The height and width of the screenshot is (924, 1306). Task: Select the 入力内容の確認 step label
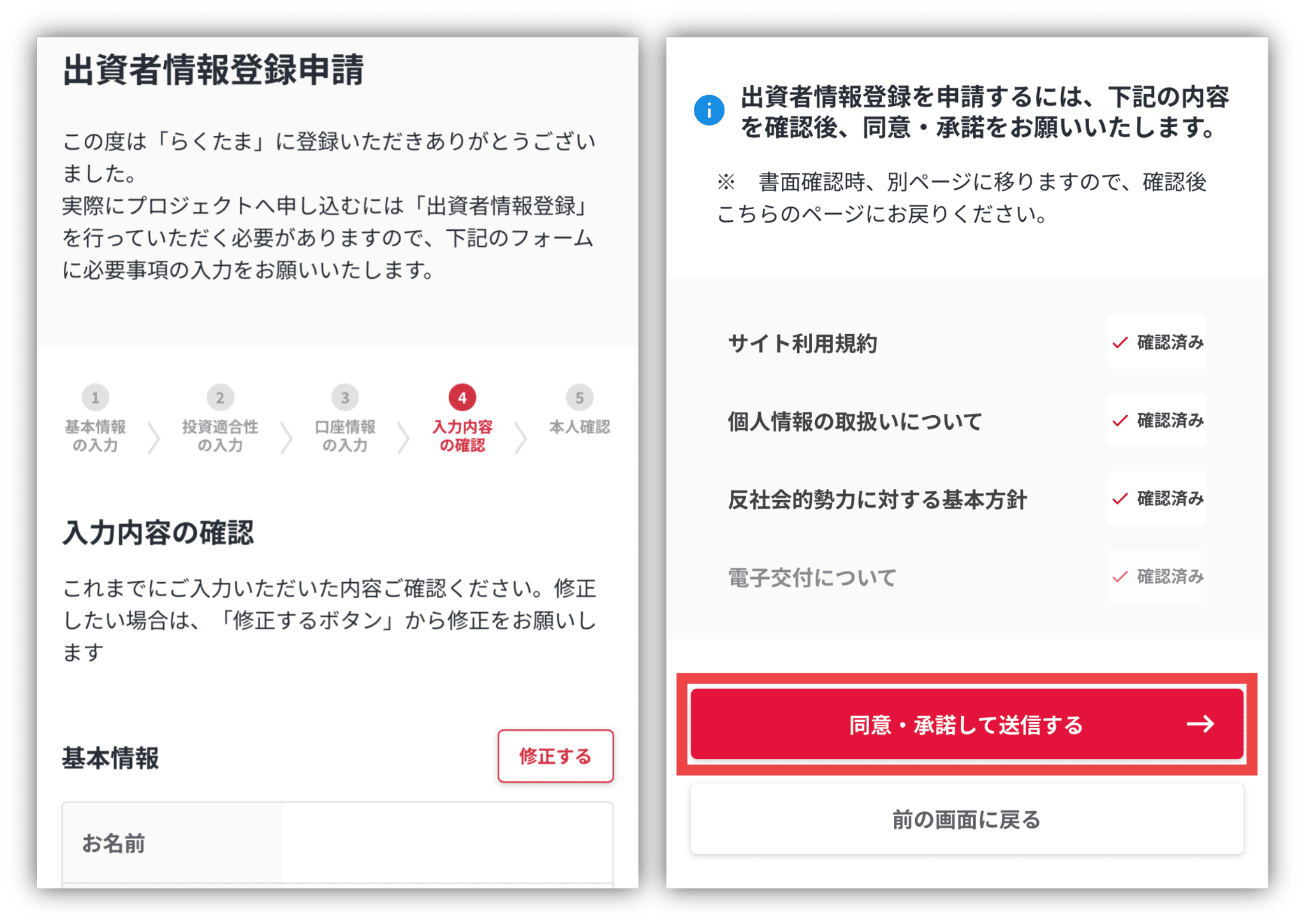coord(462,436)
